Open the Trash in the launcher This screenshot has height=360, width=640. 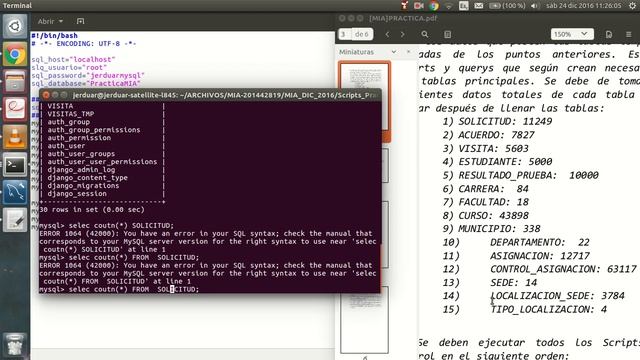pyautogui.click(x=15, y=345)
